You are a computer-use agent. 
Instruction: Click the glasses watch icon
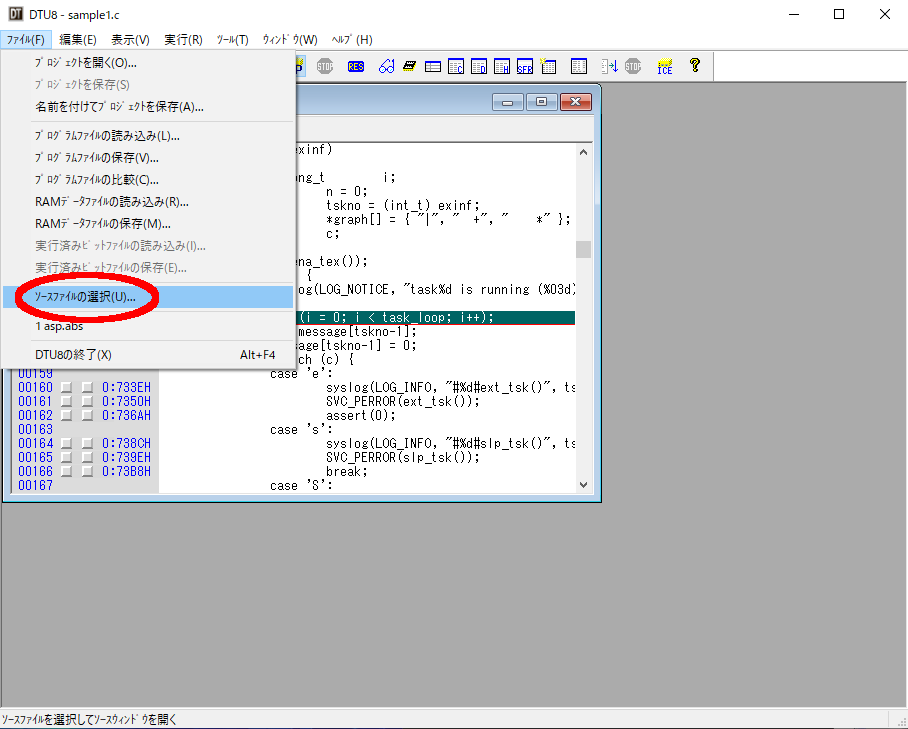(x=386, y=66)
